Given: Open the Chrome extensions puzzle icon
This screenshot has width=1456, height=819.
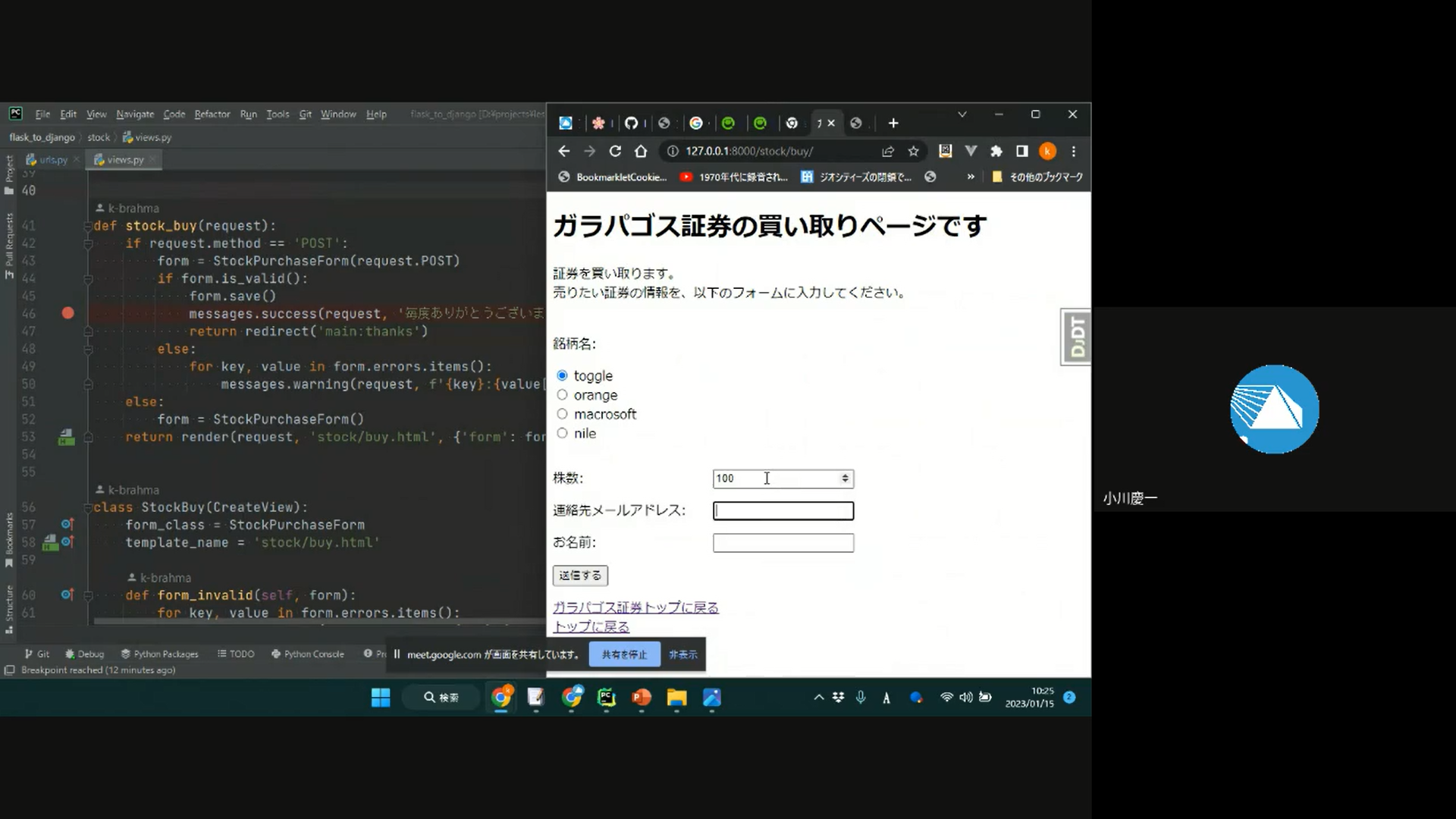Looking at the screenshot, I should click(x=996, y=151).
